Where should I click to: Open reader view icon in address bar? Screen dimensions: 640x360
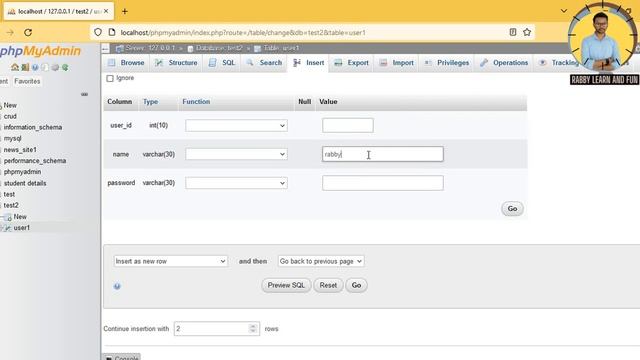click(513, 32)
